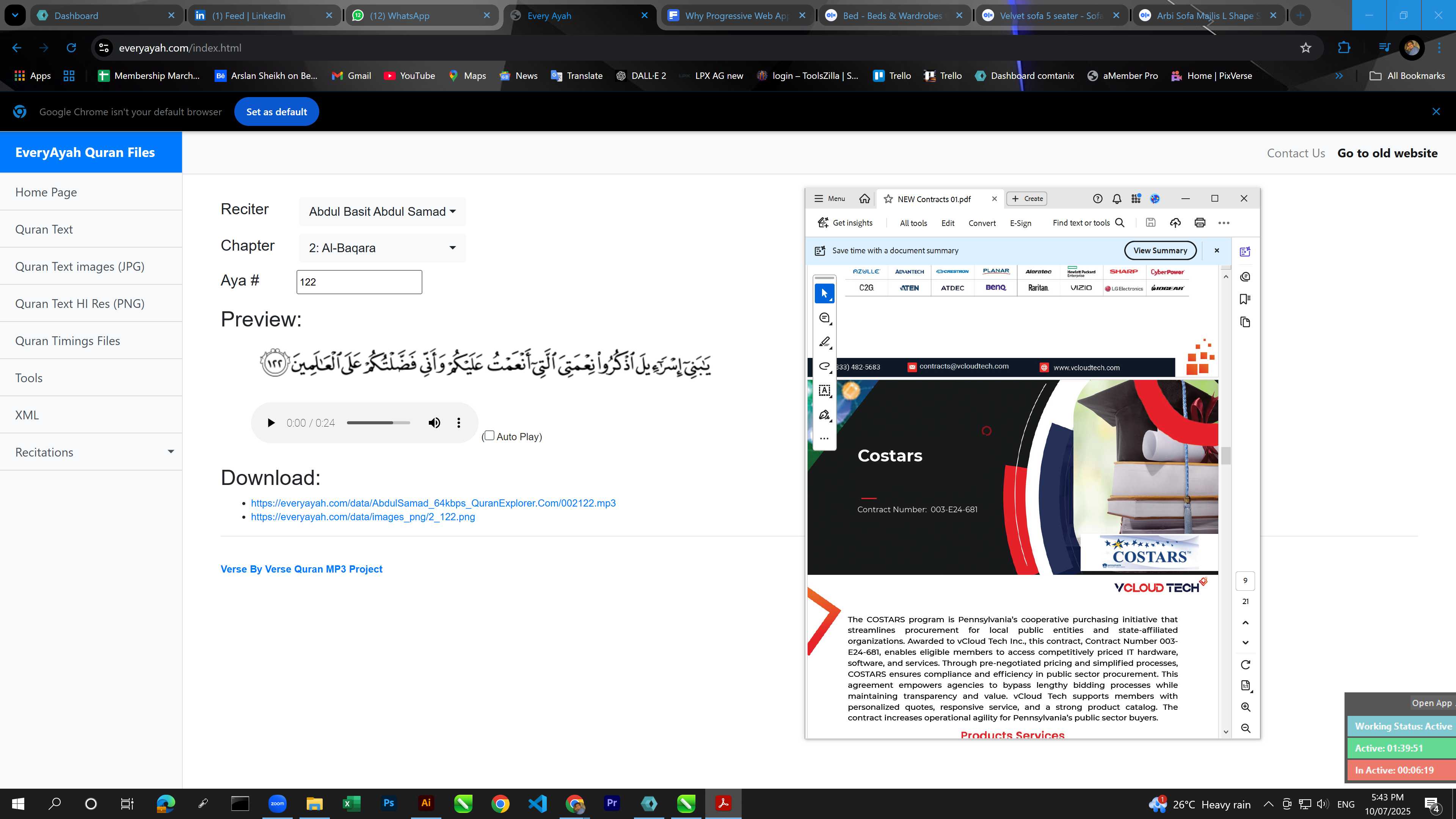Zoom out of the PDF page
1456x819 pixels.
(1245, 728)
